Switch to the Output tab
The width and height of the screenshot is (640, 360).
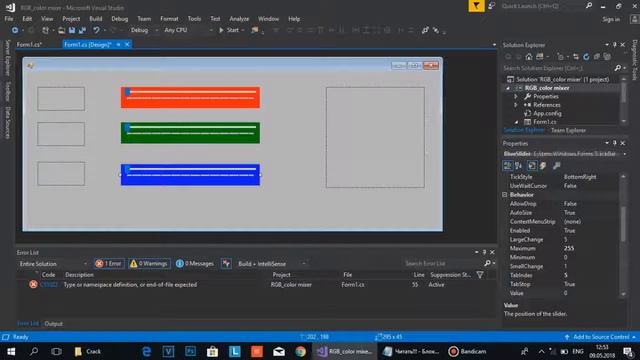[53, 324]
